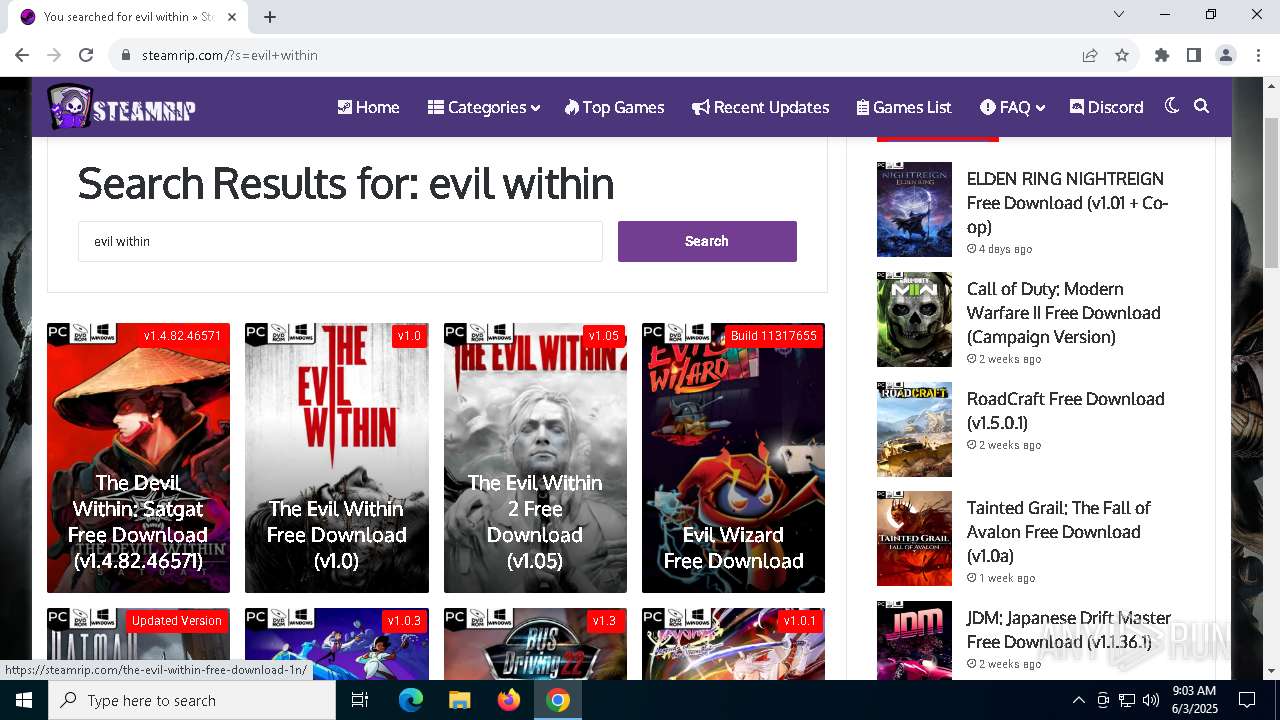Open the v1.0.1 game card

tap(733, 644)
